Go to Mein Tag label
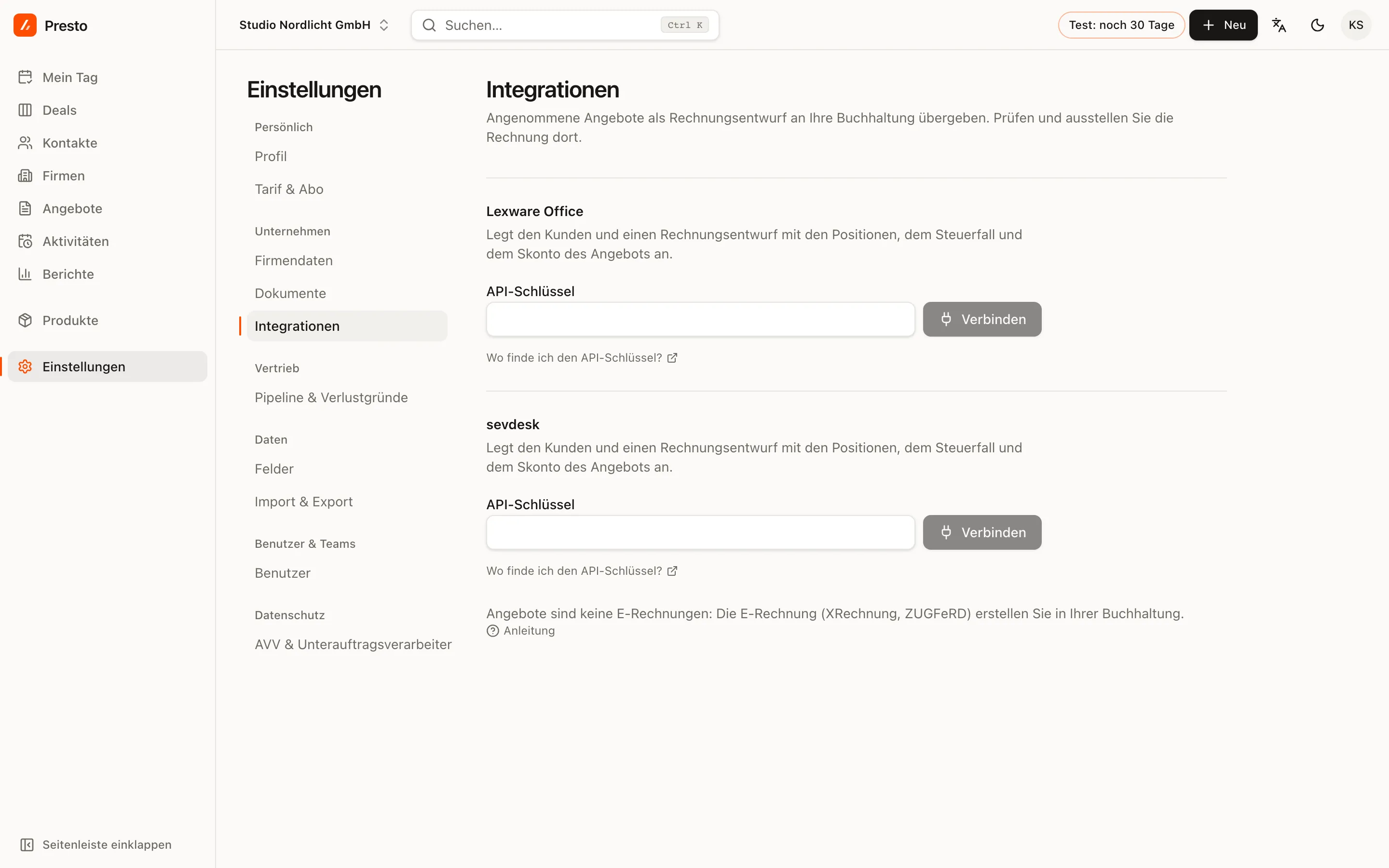1389x868 pixels. point(70,77)
